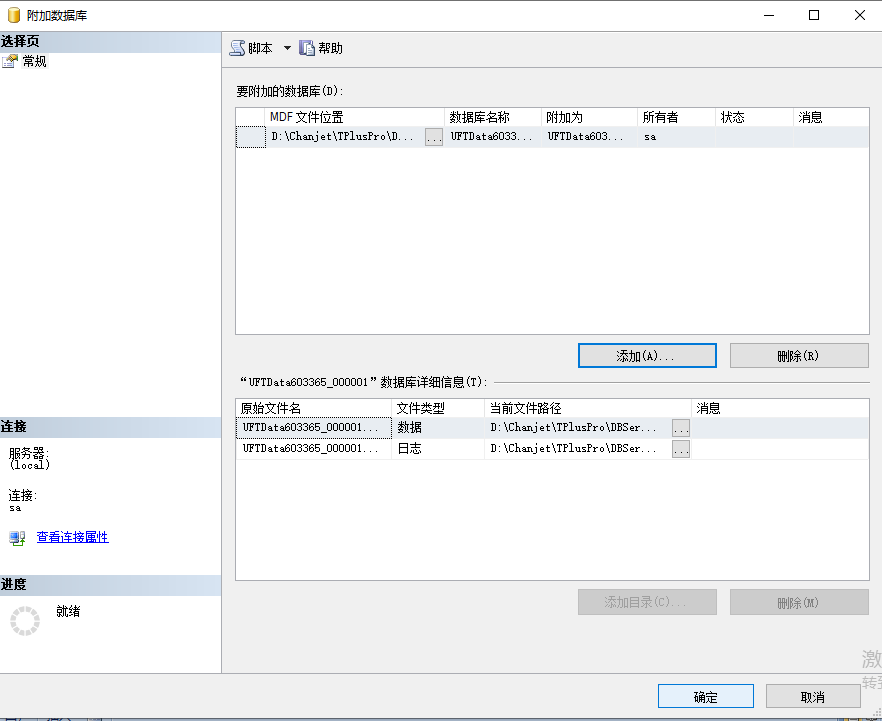Browse MDF file location ellipsis button

click(x=433, y=138)
